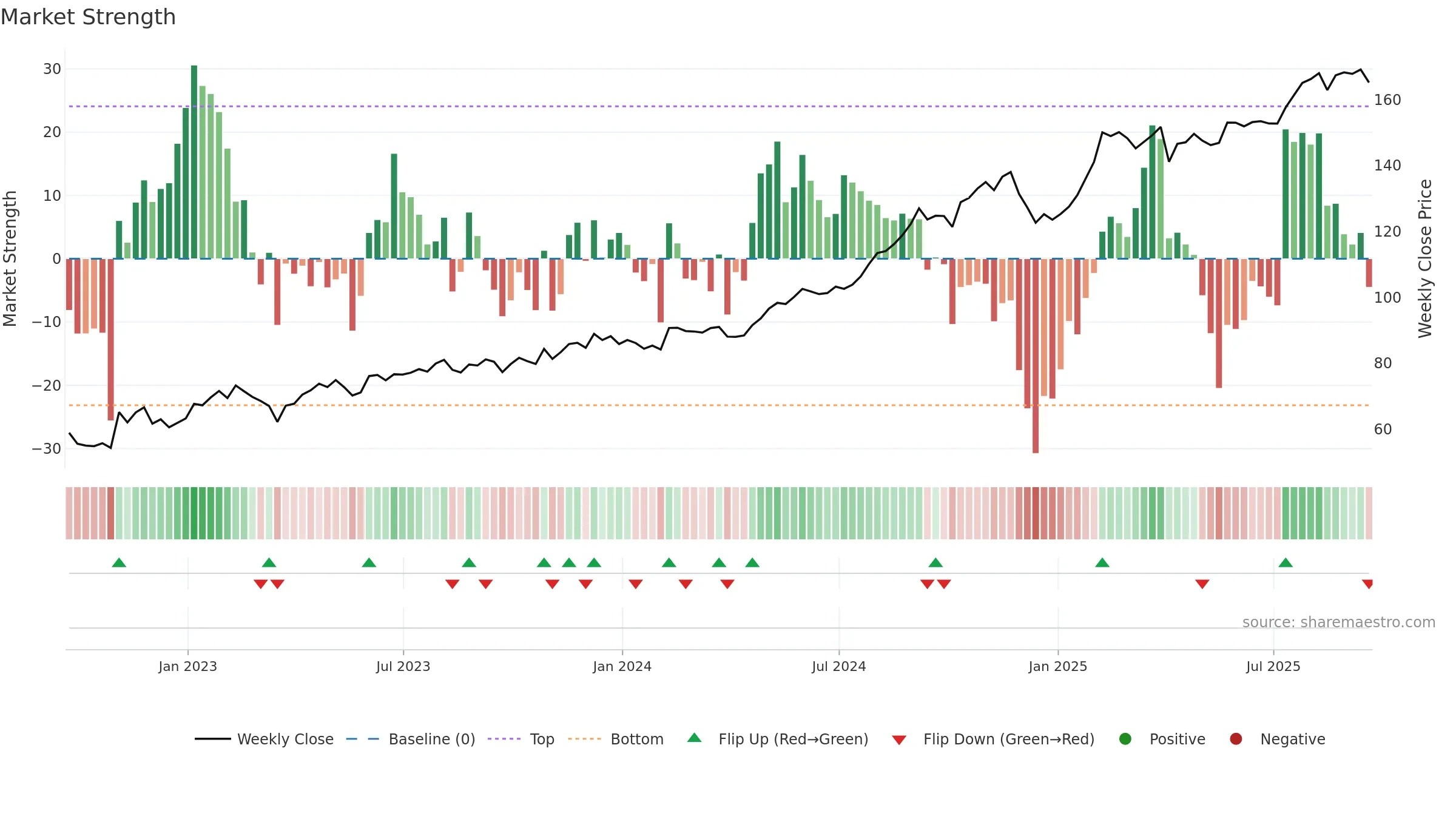Click the dark red heatmap cell near Dec 2024

[x=1036, y=513]
